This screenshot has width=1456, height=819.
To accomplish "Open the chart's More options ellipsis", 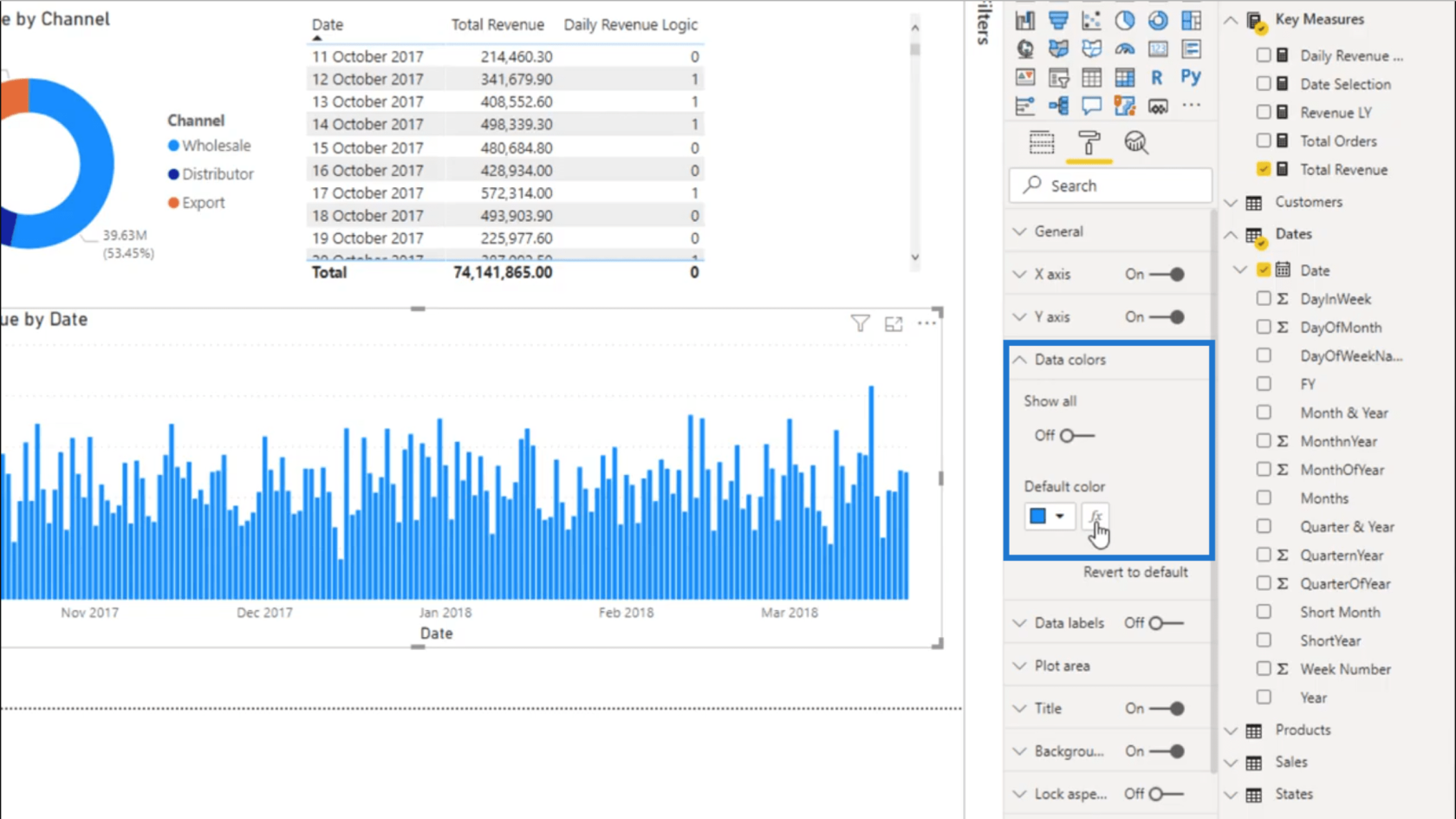I will click(x=926, y=323).
